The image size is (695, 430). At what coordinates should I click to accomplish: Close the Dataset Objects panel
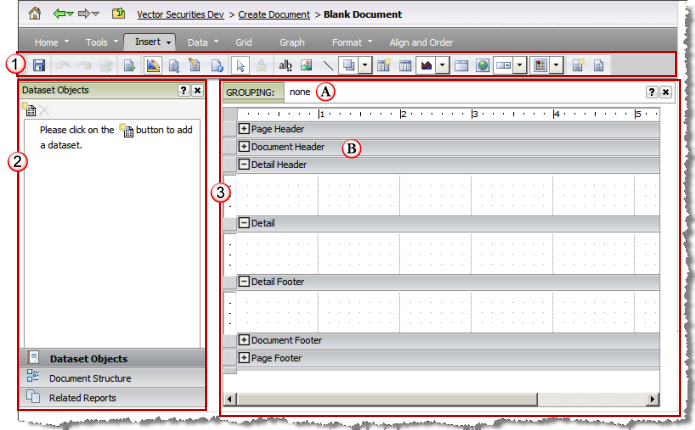[198, 90]
